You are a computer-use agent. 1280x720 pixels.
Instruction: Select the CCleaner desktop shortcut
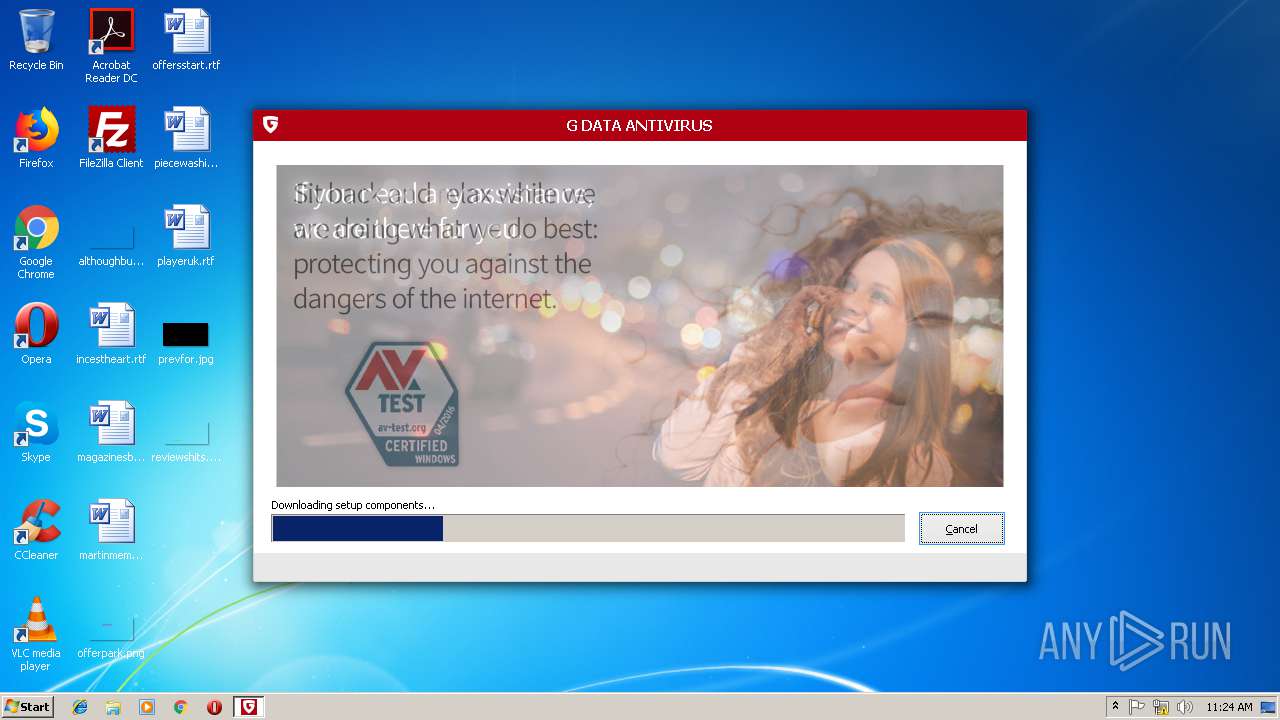36,531
